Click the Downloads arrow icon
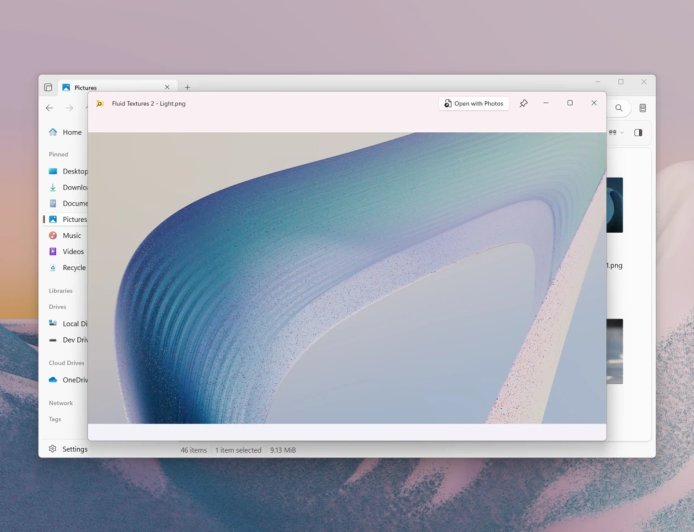The width and height of the screenshot is (694, 532). pos(53,187)
